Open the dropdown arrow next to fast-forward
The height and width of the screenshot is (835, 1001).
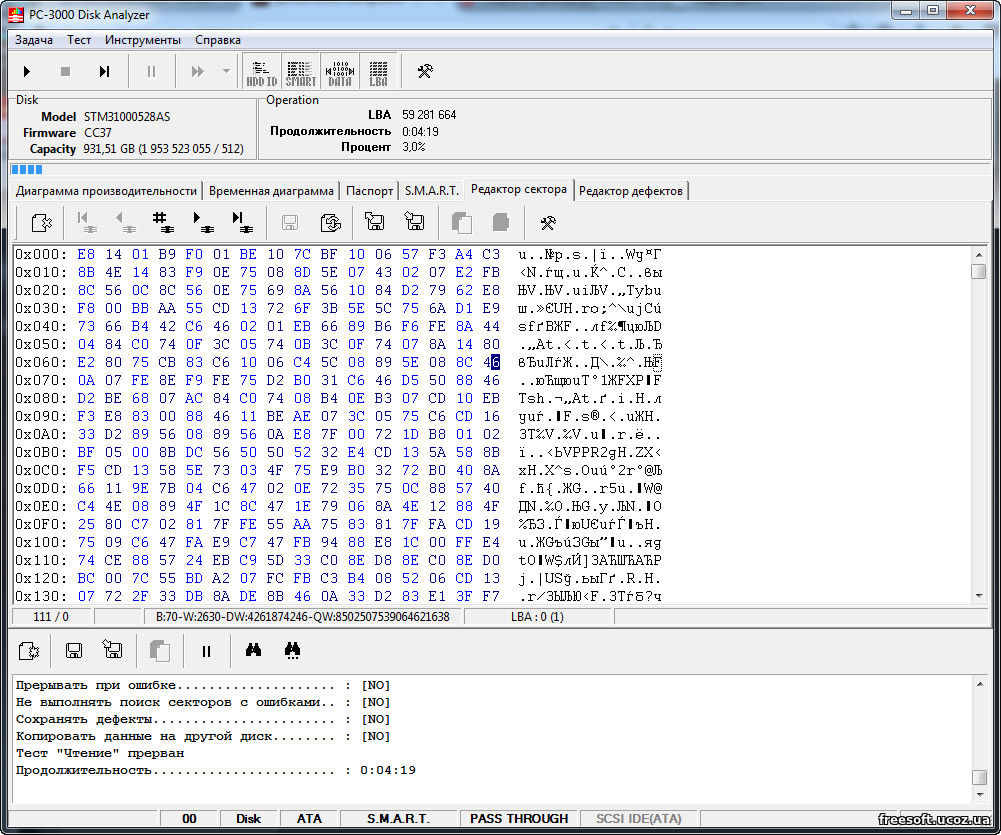pos(226,71)
